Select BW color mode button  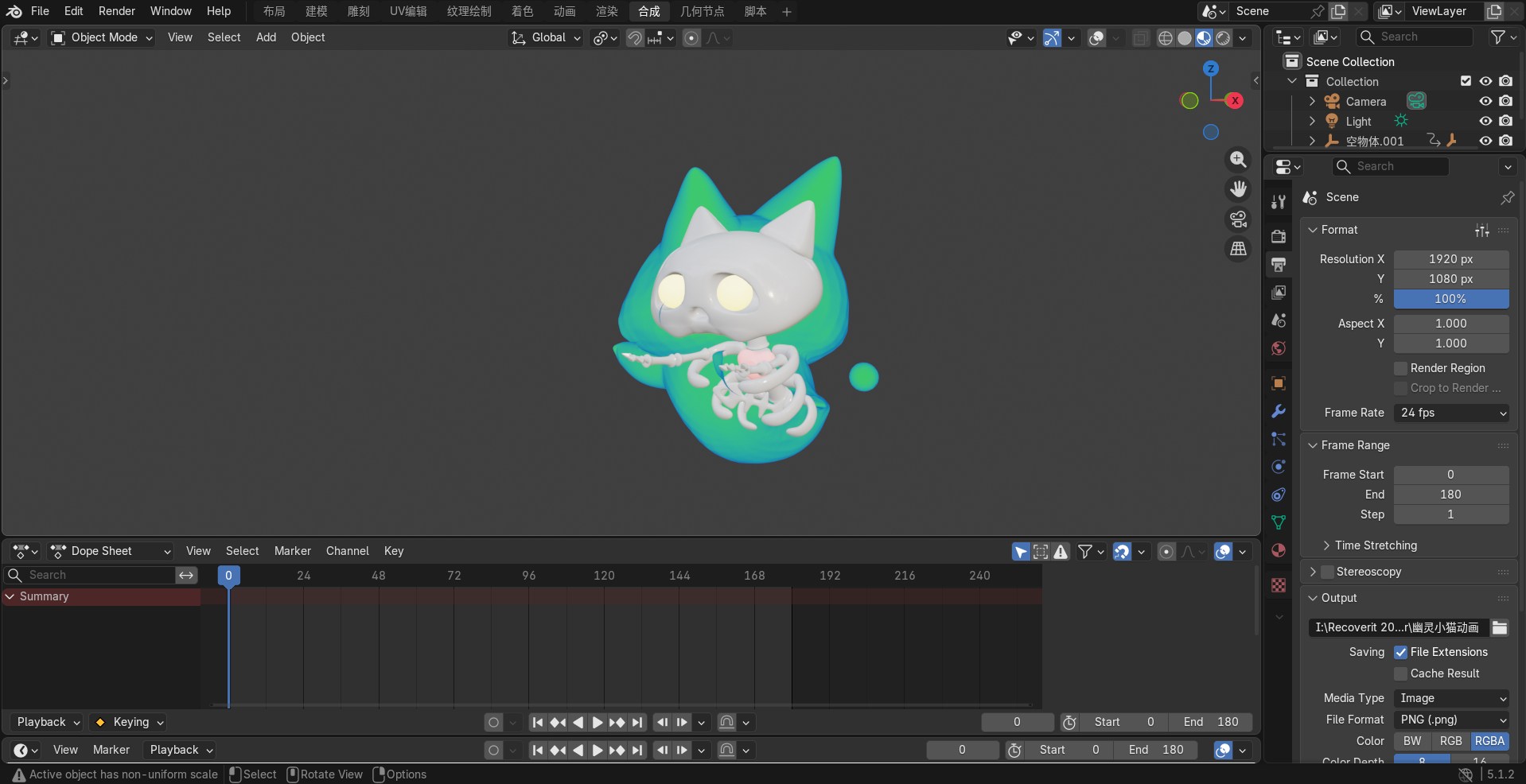[x=1412, y=741]
